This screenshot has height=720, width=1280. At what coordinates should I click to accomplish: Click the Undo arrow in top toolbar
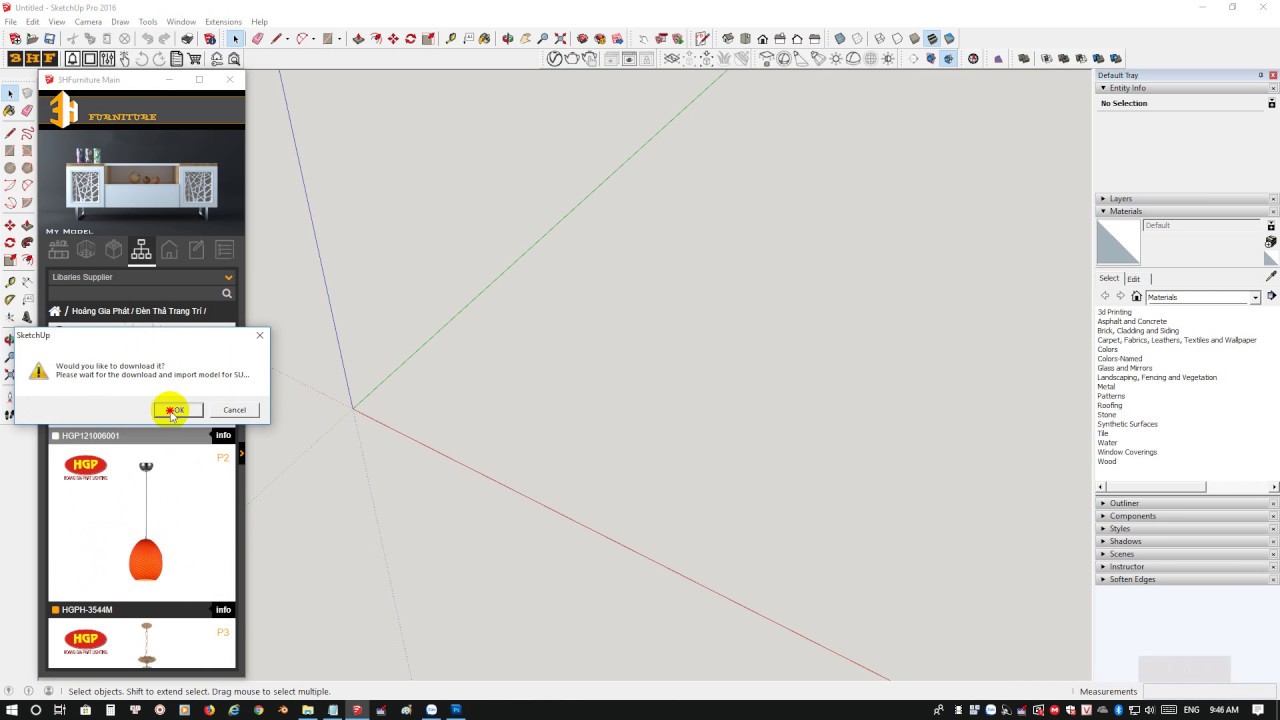147,39
